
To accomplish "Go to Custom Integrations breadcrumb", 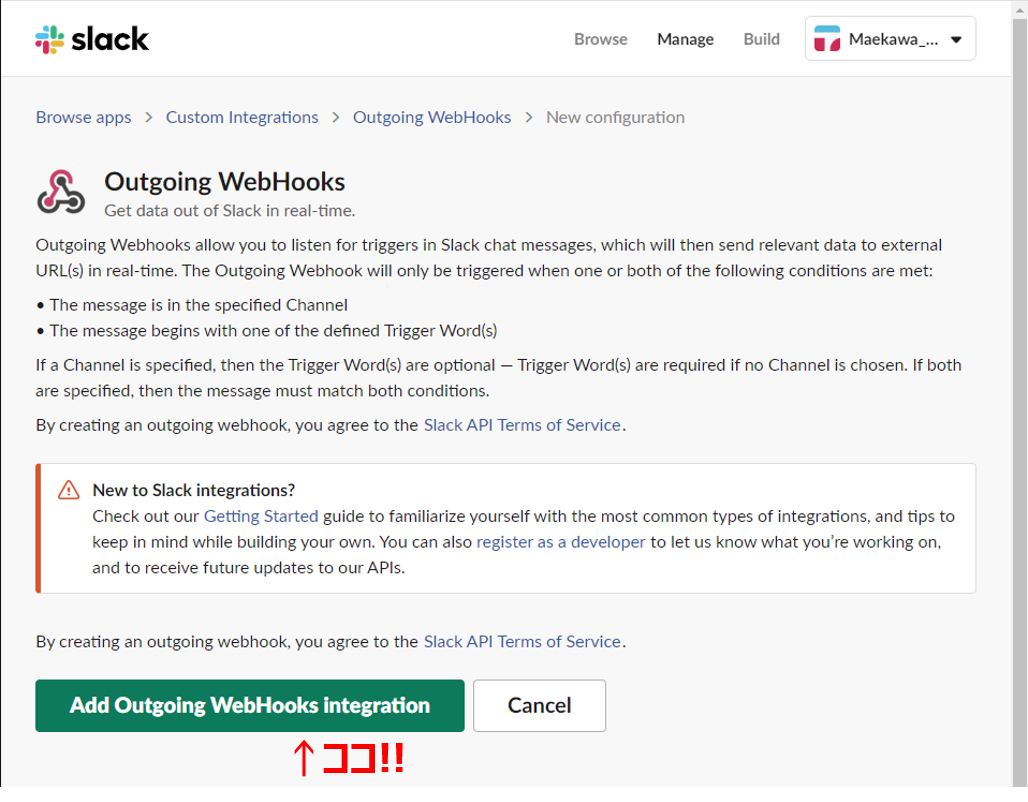I will [242, 117].
